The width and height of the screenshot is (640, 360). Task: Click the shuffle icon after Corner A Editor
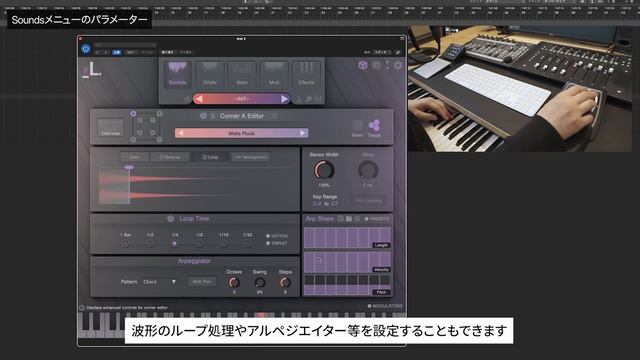pos(274,116)
